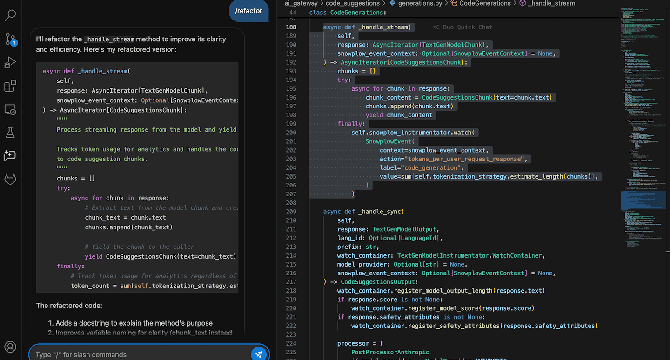Select the ai_gateway breadcrumb
670x360 pixels.
301,3
